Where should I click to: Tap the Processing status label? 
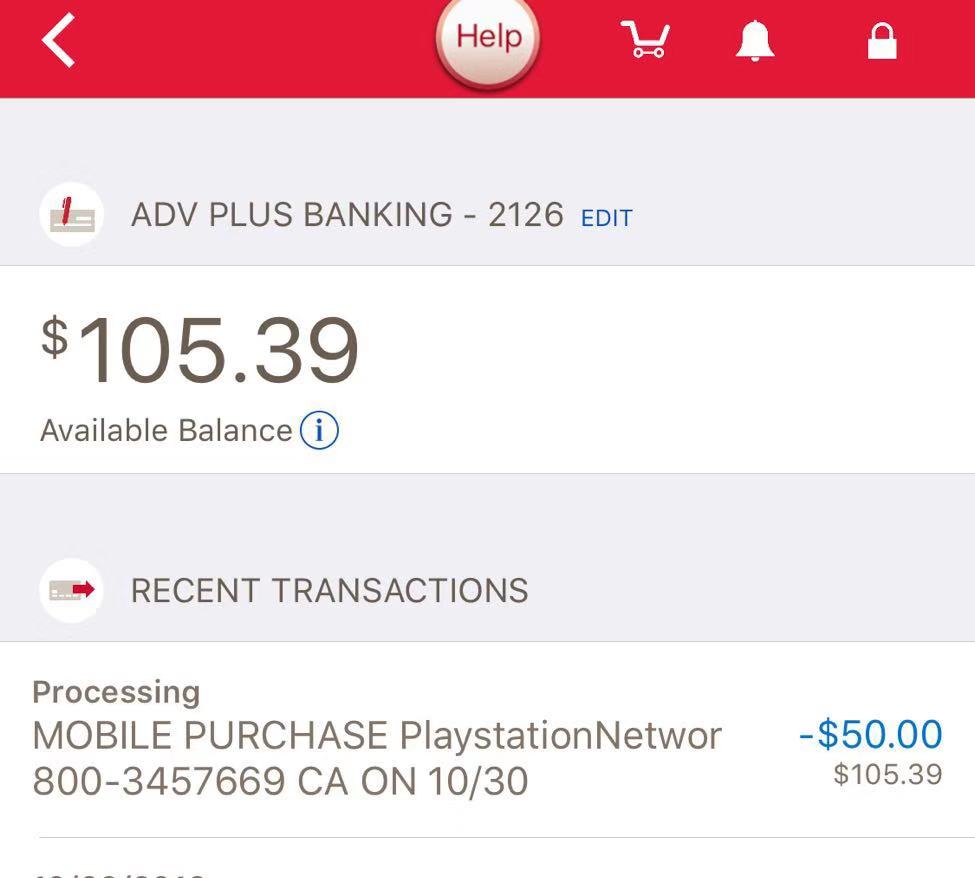tap(116, 692)
